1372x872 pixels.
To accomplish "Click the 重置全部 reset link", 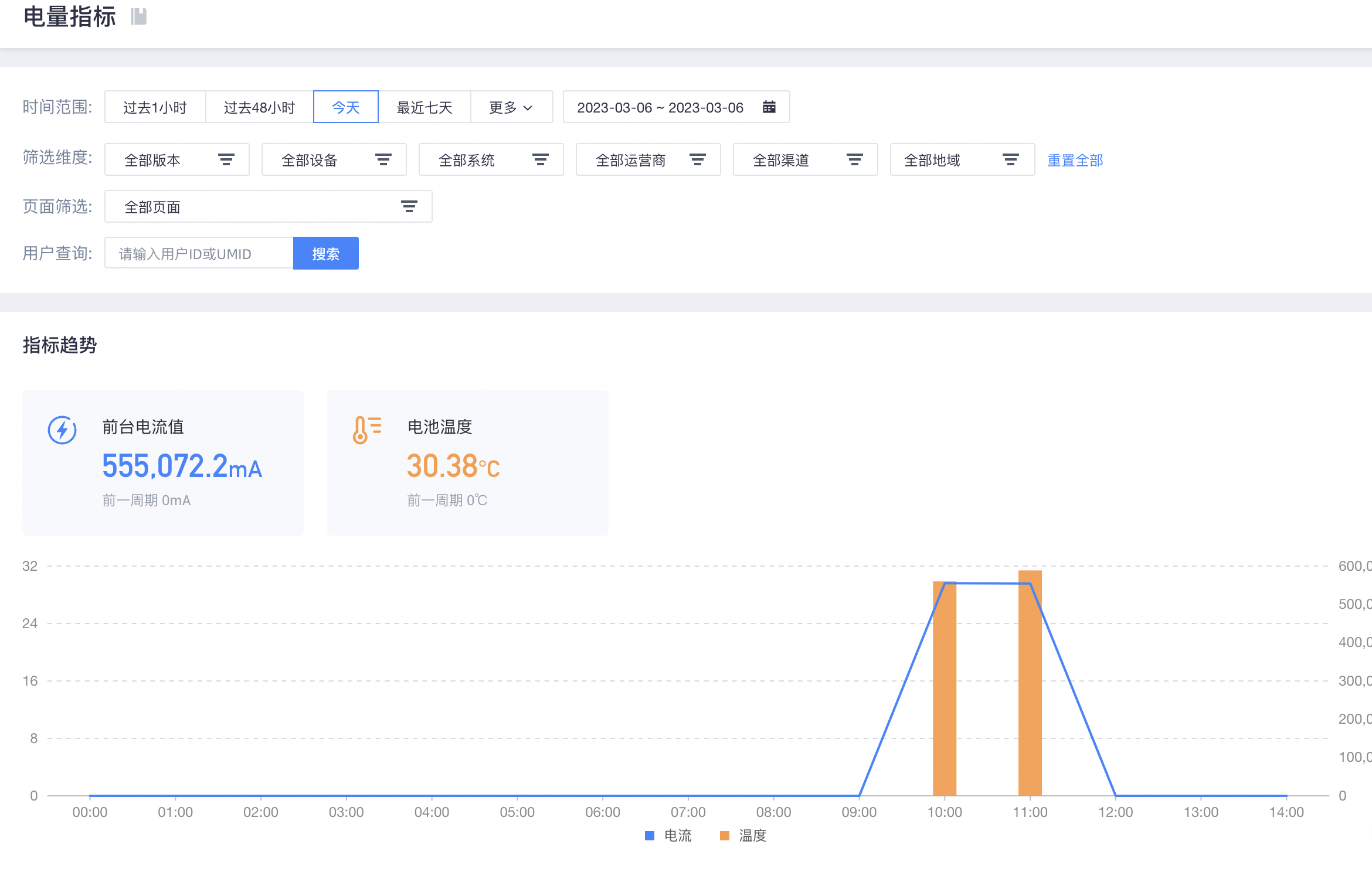I will 1075,160.
